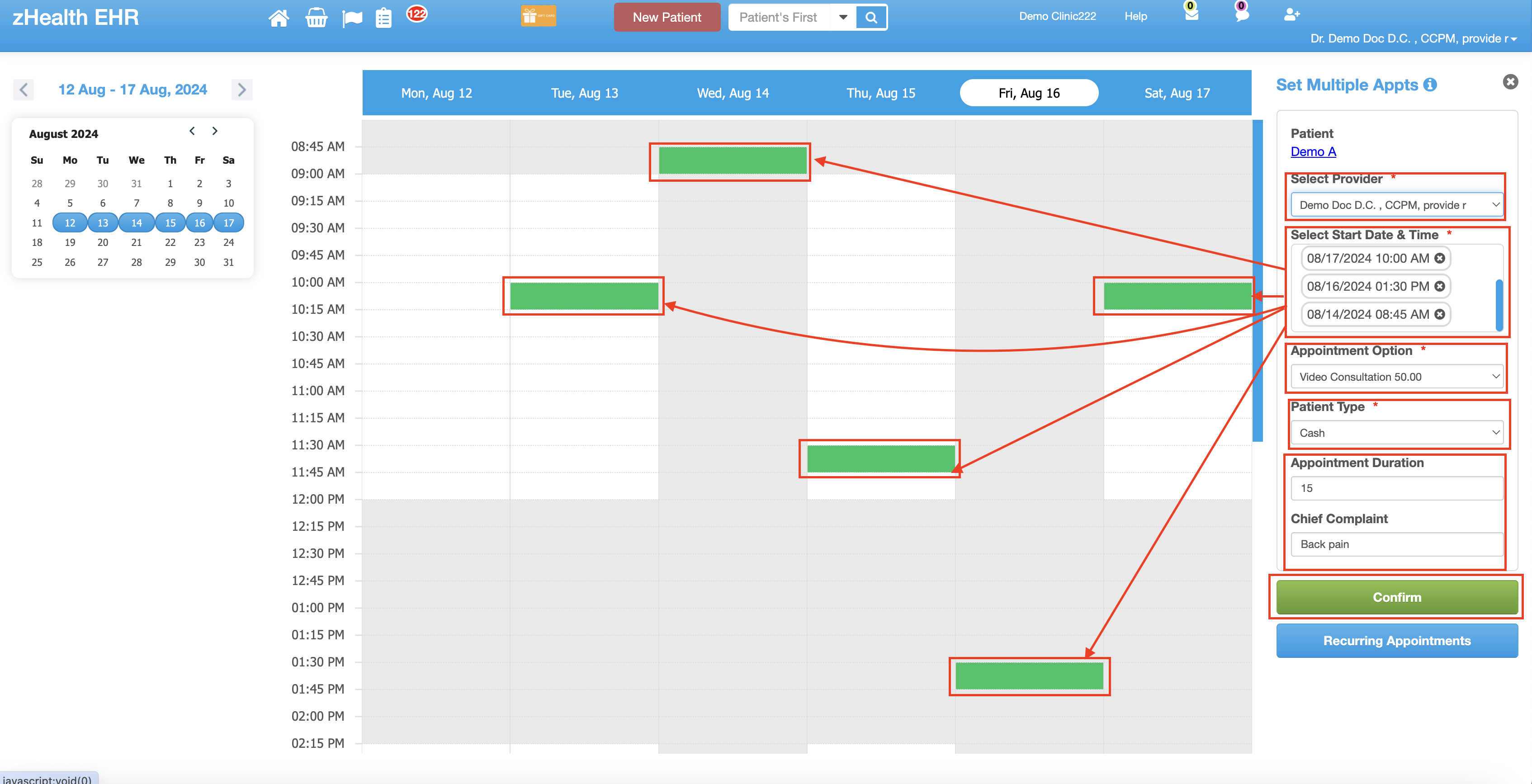Screen dimensions: 1532x784
Task: Select the Fri, Aug 16 tab
Action: [x=1029, y=93]
